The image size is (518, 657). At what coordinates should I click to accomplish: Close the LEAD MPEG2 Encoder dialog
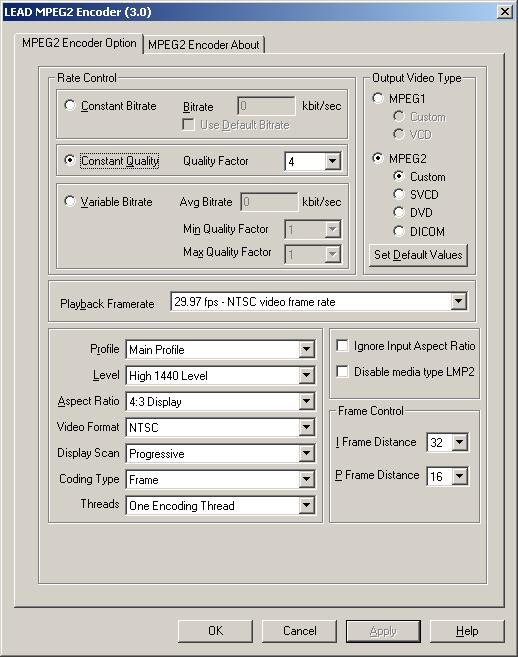pos(505,12)
